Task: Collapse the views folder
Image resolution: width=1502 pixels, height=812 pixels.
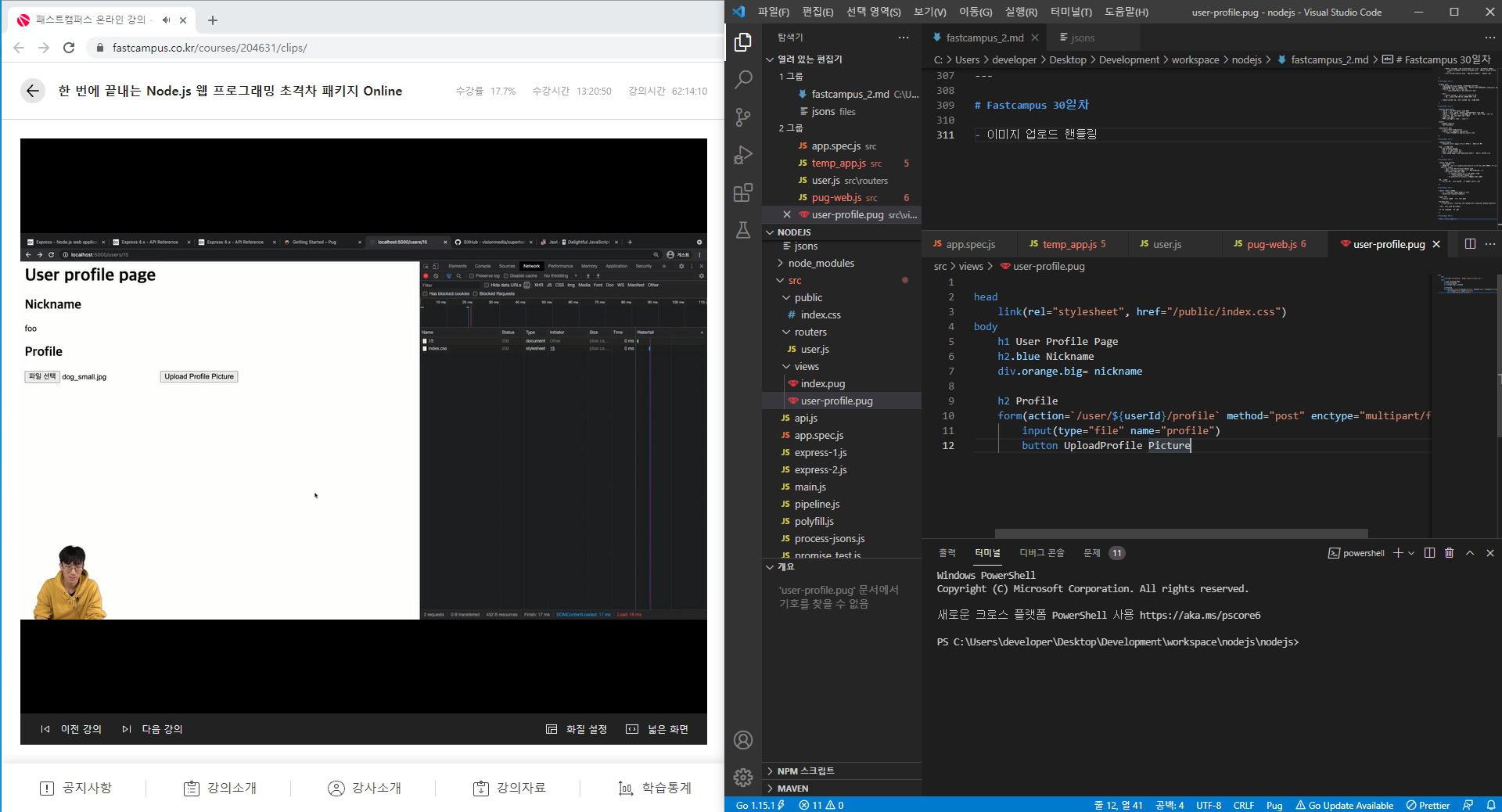Action: point(807,367)
